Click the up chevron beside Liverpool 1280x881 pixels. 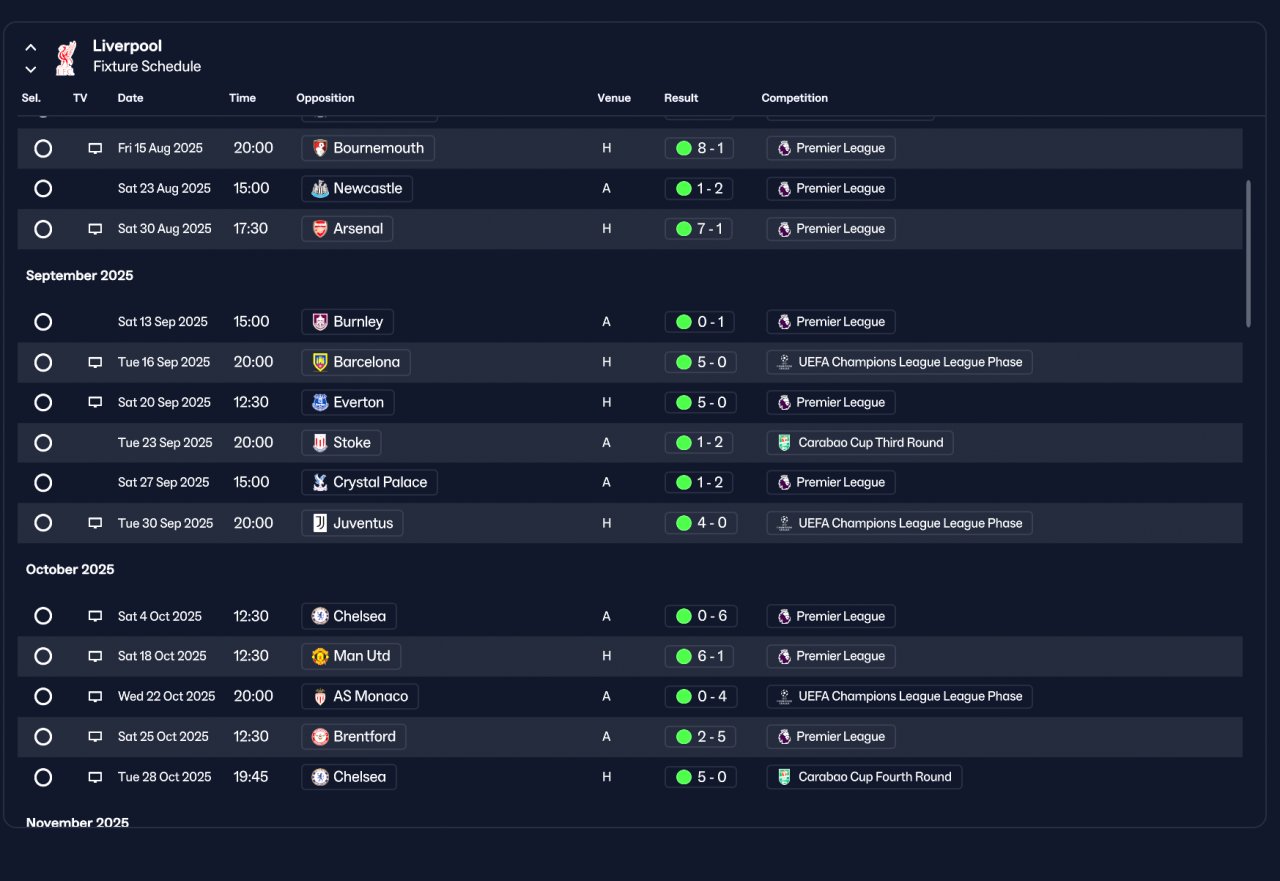(x=31, y=47)
